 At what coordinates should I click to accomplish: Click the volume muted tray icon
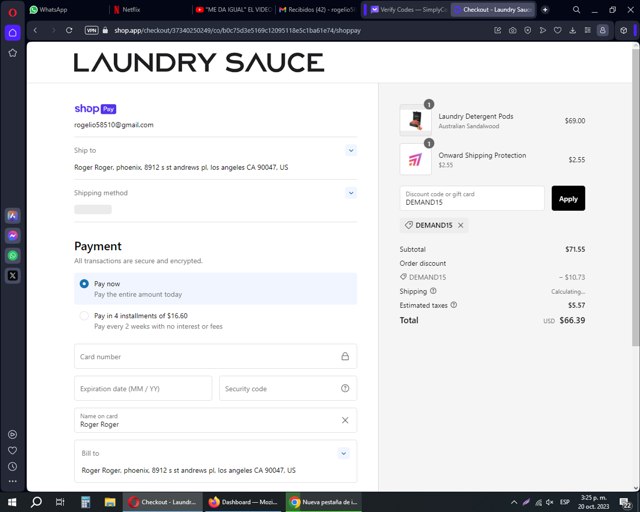550,502
